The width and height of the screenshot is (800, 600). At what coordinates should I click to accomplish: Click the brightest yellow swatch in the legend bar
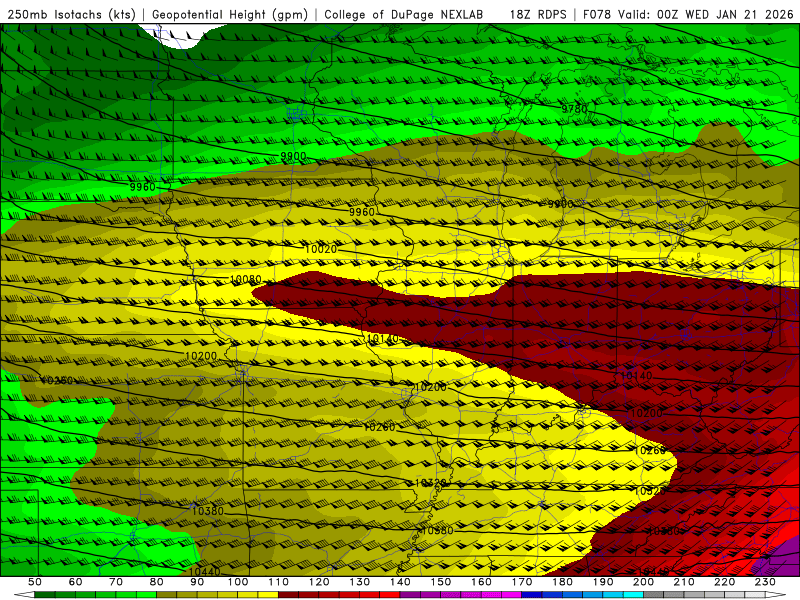tap(268, 595)
